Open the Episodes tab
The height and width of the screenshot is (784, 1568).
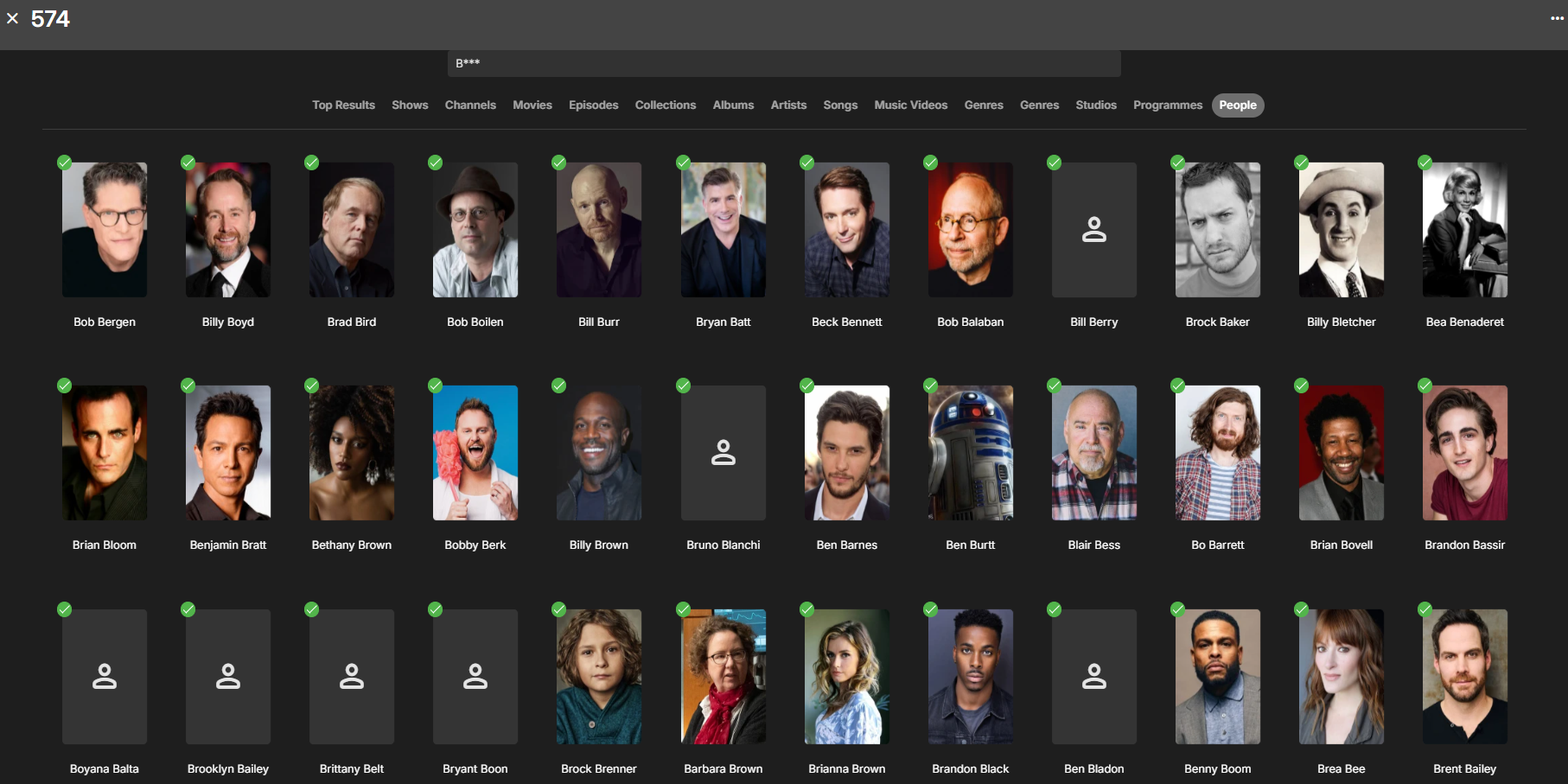pyautogui.click(x=593, y=105)
